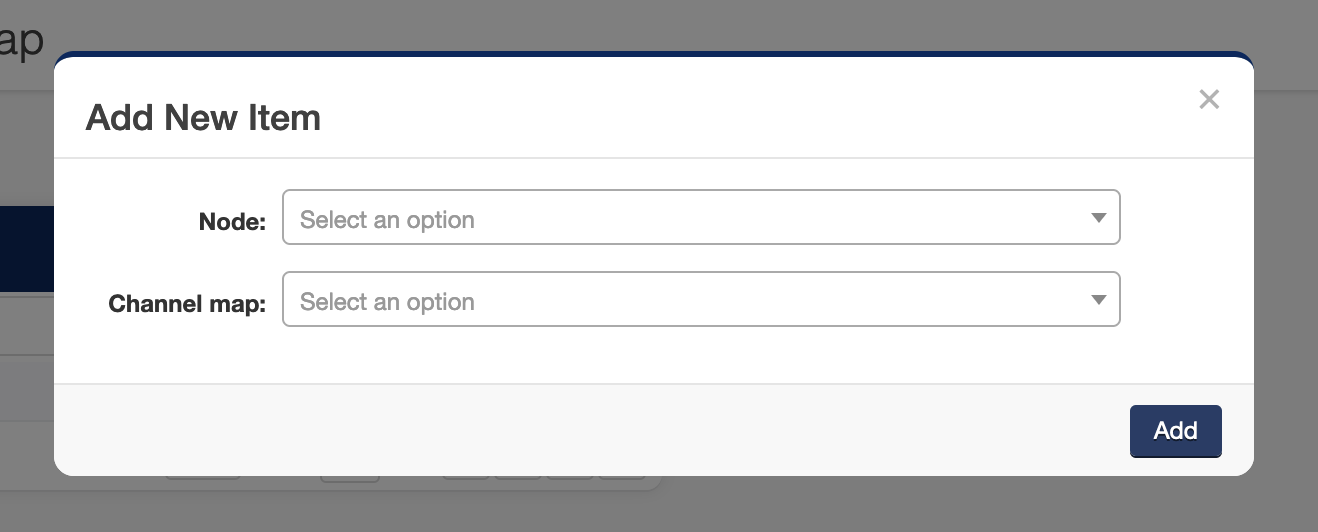Dismiss the modal with the X icon
Viewport: 1318px width, 532px height.
1209,99
